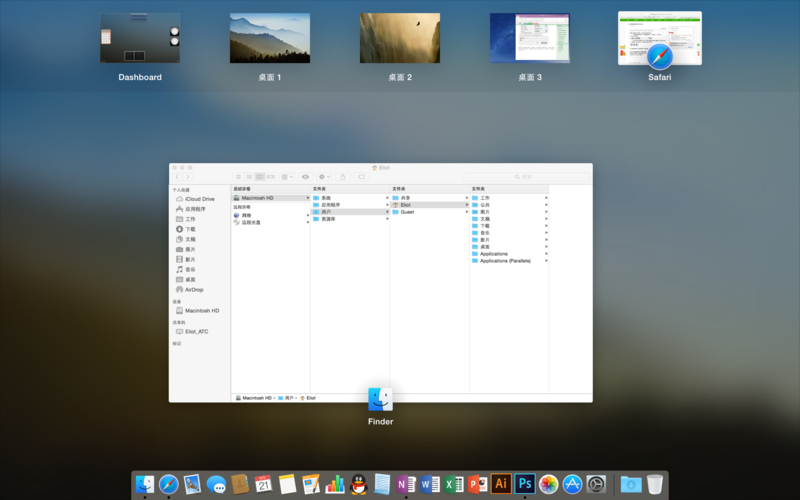Open the Photos app from Dock

pos(548,484)
